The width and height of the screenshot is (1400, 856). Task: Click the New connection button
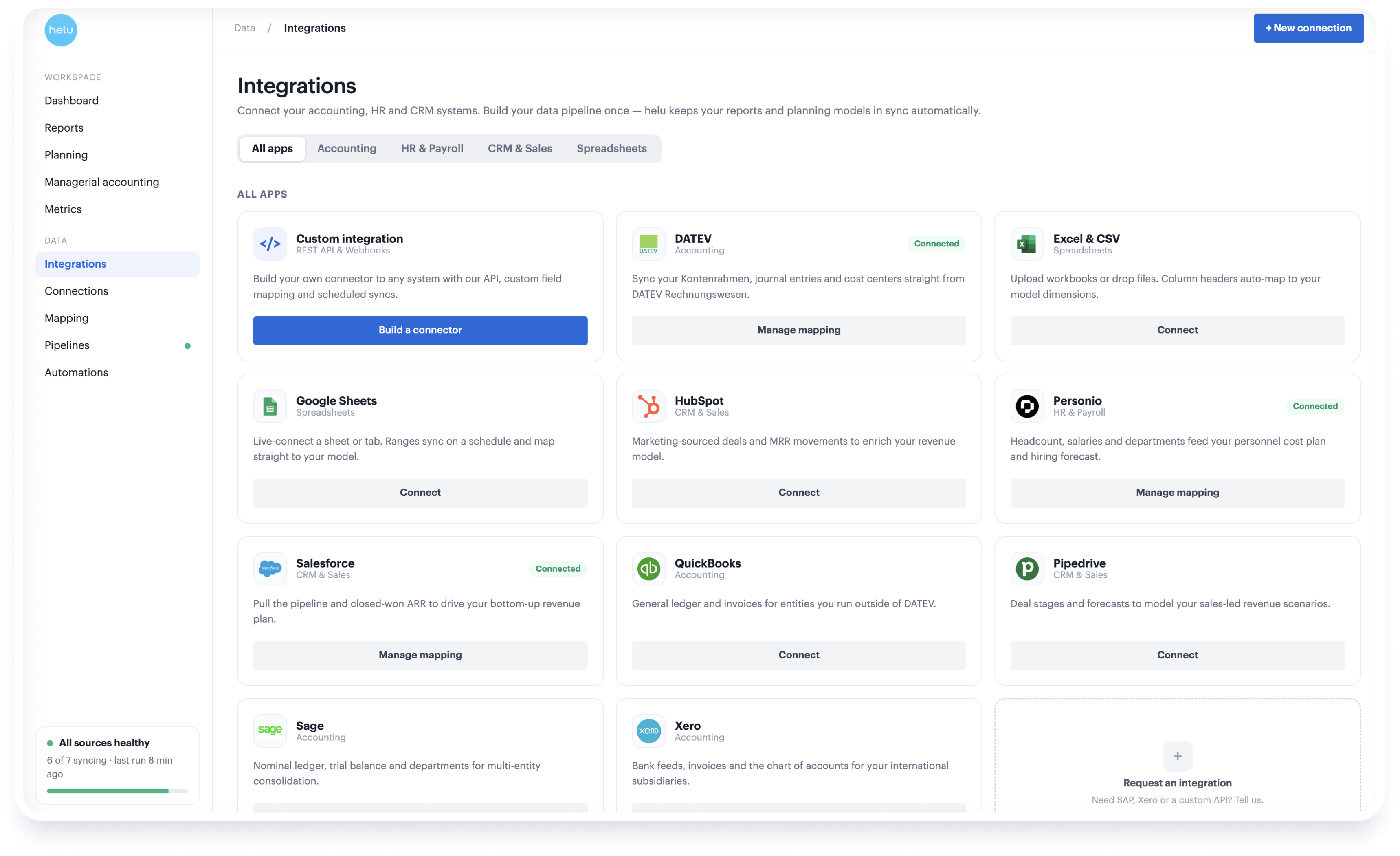(1308, 28)
